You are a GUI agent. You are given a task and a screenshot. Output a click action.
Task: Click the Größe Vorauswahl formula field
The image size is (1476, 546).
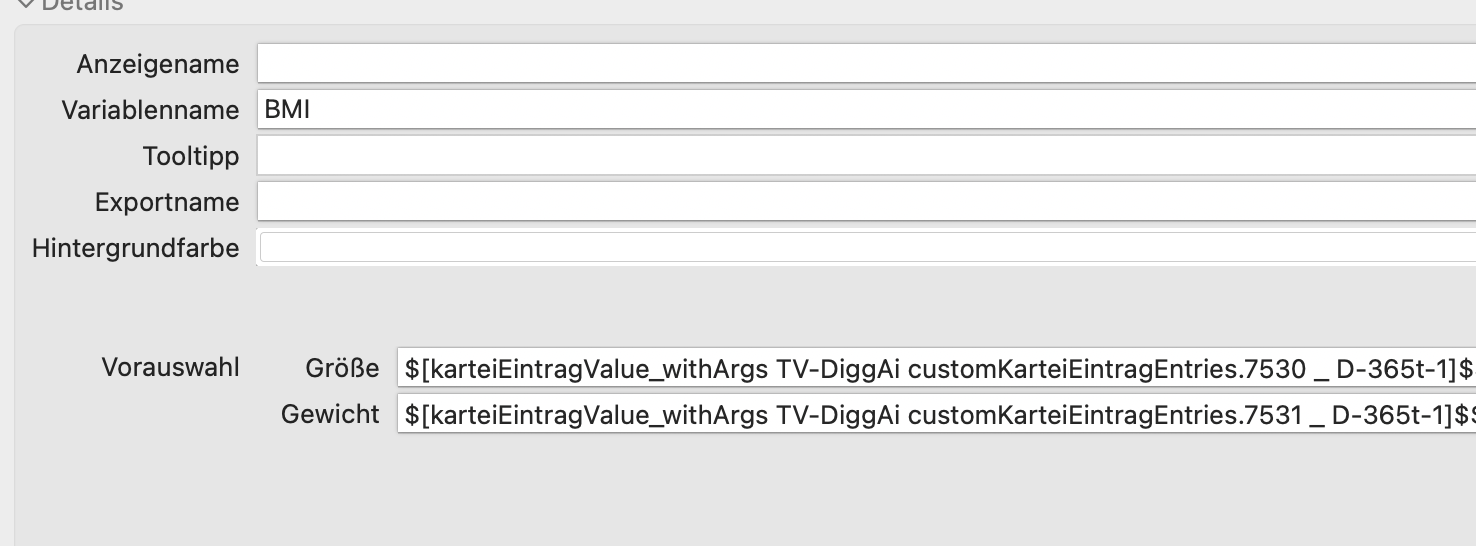pyautogui.click(x=936, y=369)
